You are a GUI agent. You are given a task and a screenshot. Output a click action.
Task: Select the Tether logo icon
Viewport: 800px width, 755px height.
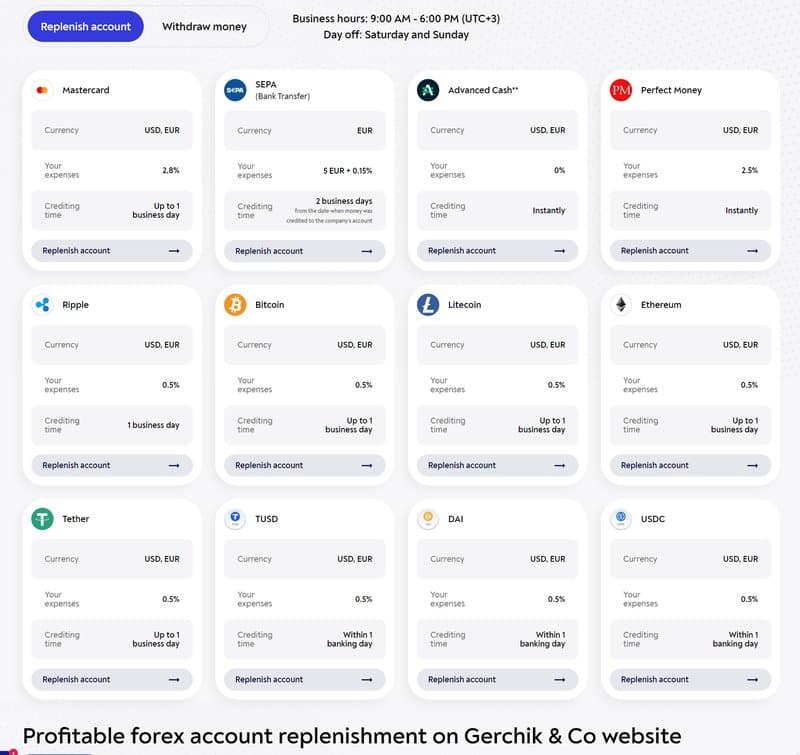[x=42, y=518]
